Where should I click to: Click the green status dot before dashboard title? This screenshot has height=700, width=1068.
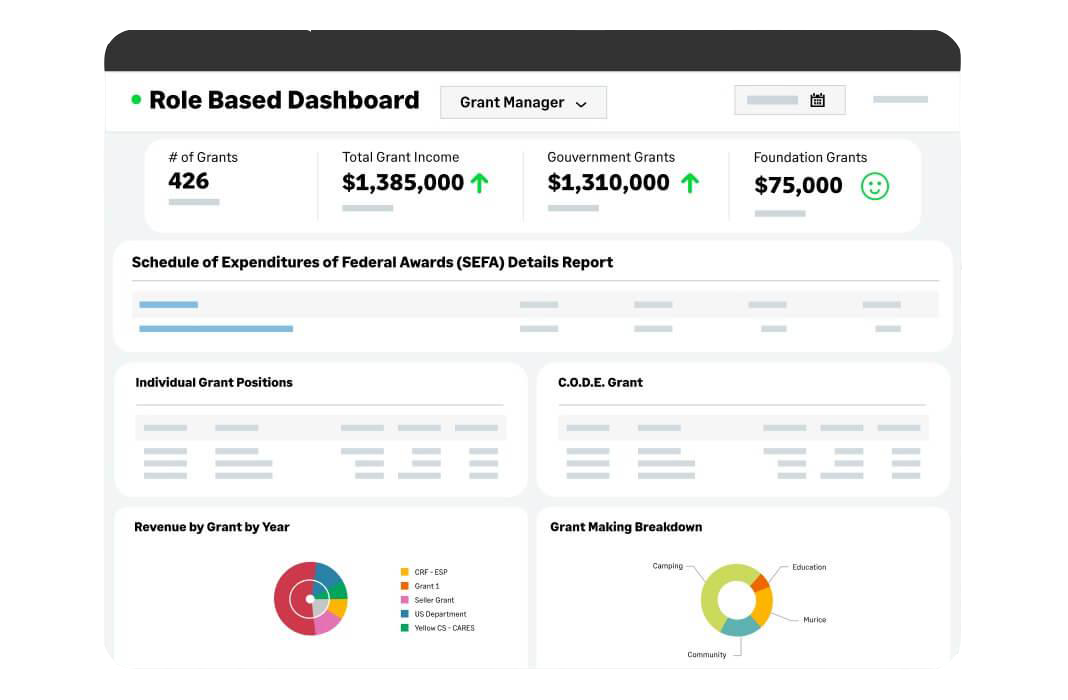click(136, 100)
